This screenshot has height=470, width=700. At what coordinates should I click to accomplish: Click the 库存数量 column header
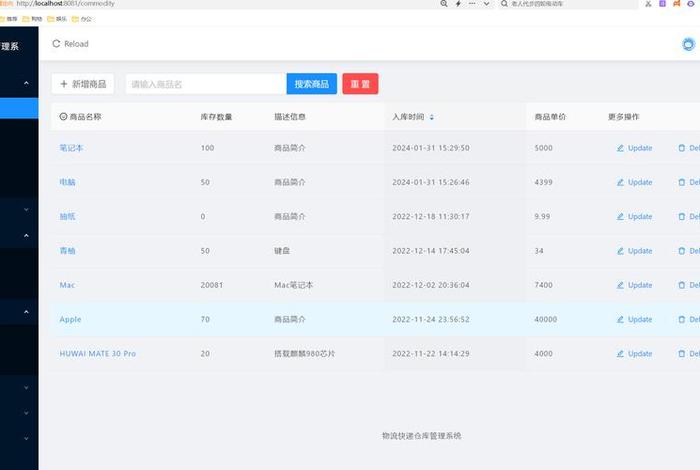coord(216,117)
